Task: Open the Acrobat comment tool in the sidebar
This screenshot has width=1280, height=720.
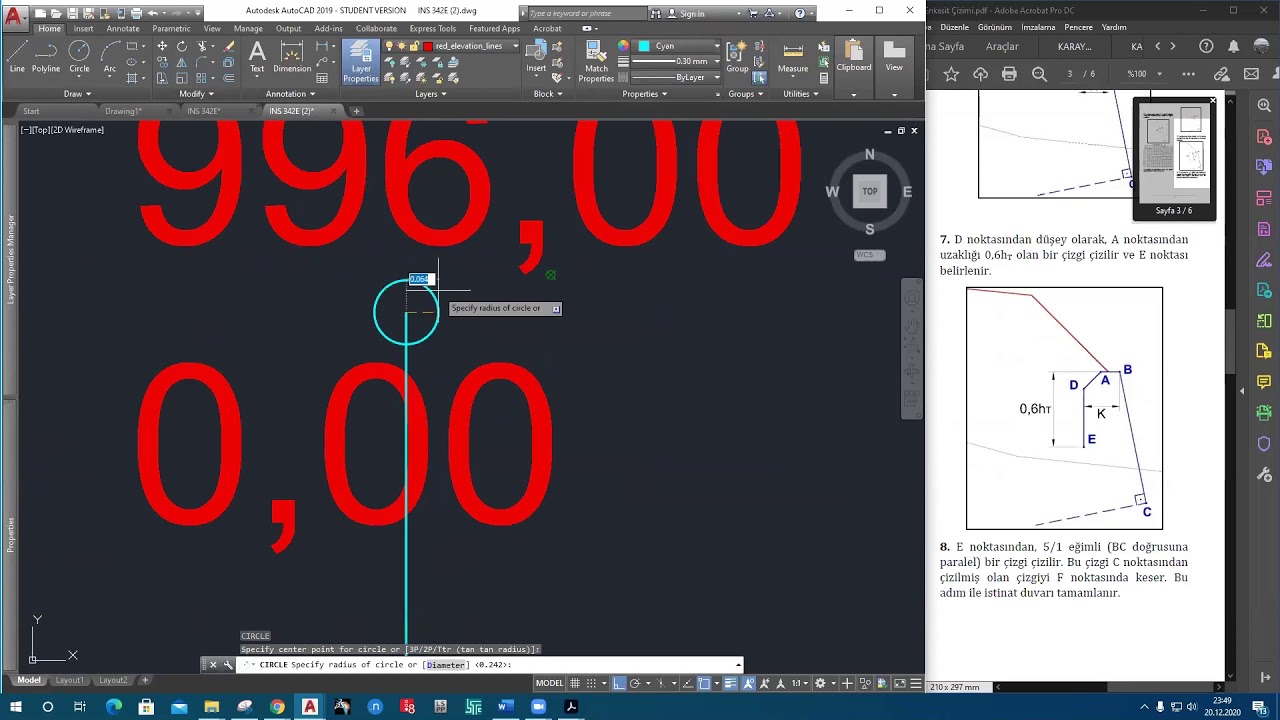Action: pyautogui.click(x=1264, y=382)
